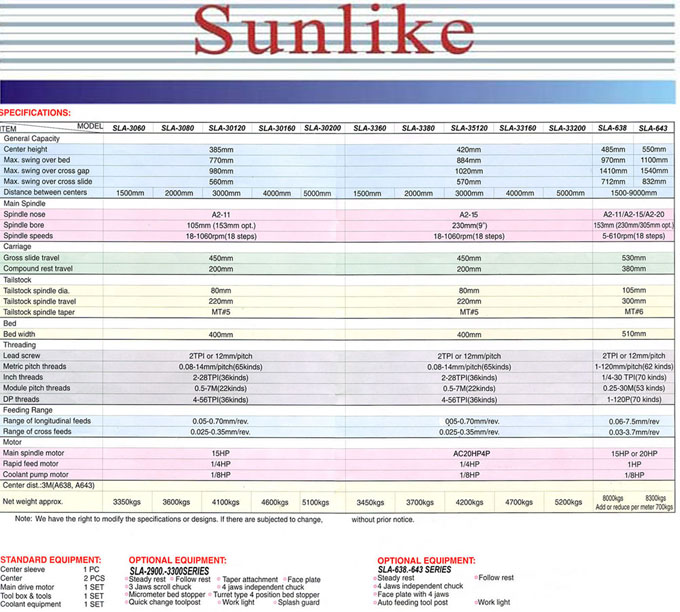This screenshot has height=612, width=680.
Task: Click the 105mm (153mm opt.) spindle bore value
Action: click(221, 226)
